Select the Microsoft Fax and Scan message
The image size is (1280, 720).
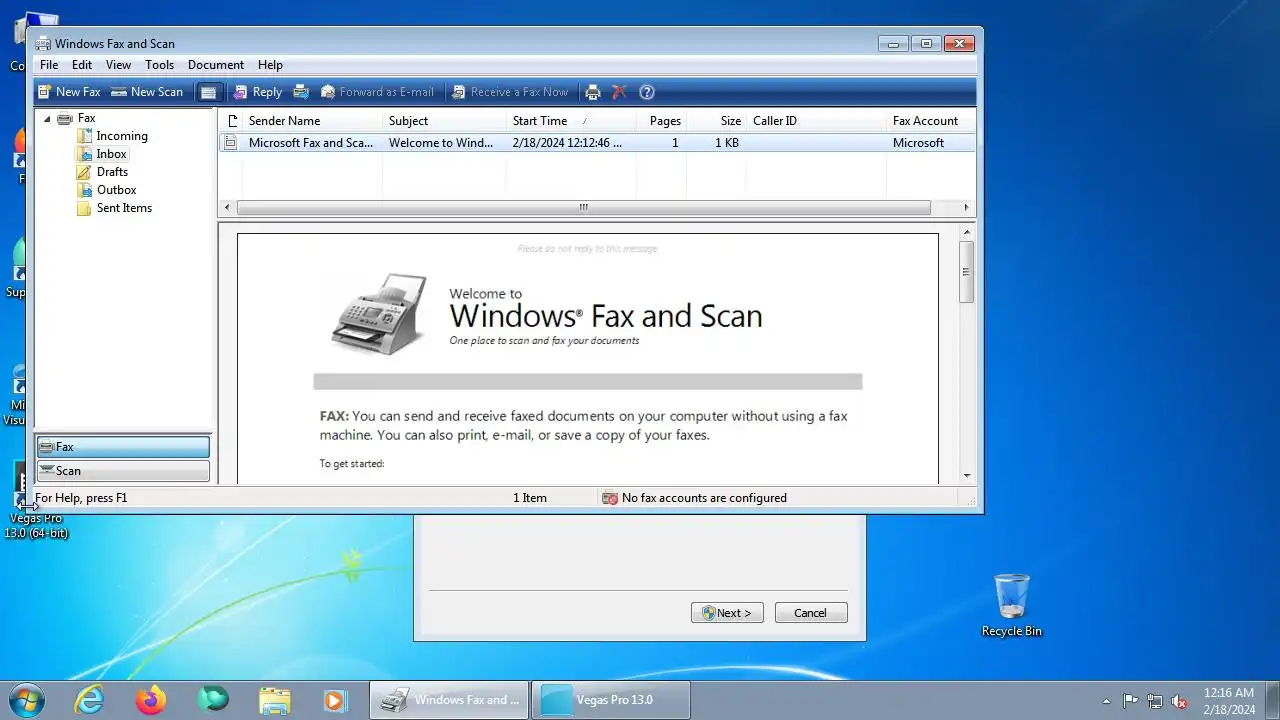596,143
